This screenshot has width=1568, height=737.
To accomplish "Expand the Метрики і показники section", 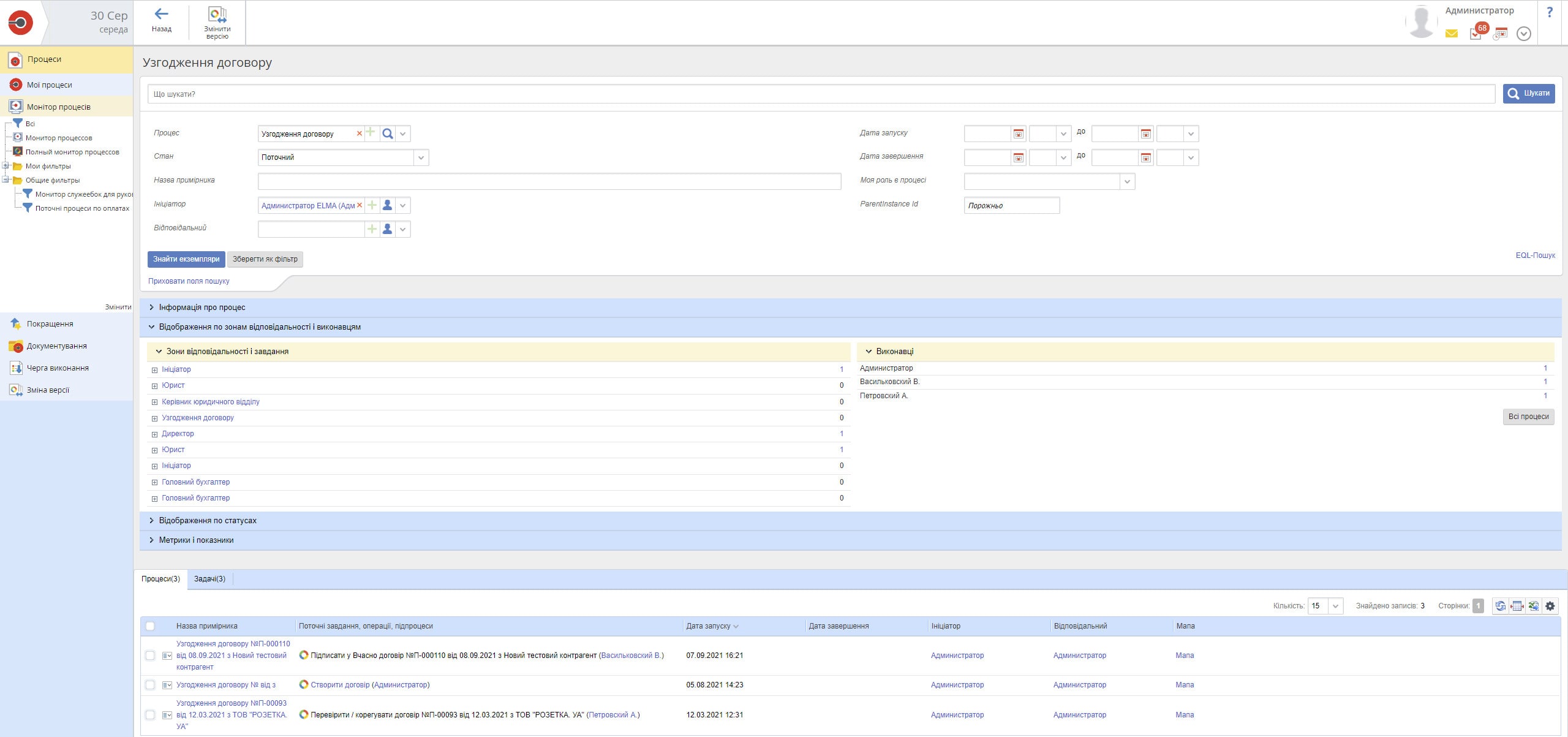I will (x=195, y=540).
